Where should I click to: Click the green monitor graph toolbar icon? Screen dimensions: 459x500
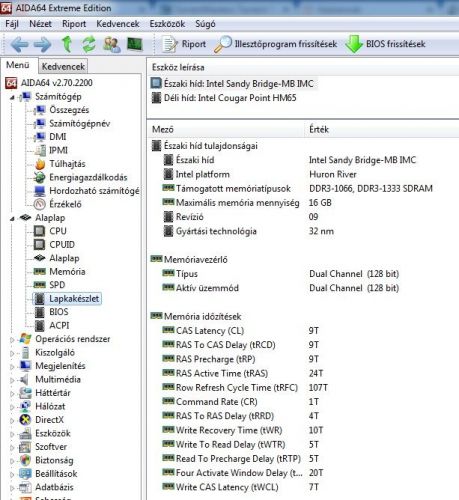coord(135,44)
